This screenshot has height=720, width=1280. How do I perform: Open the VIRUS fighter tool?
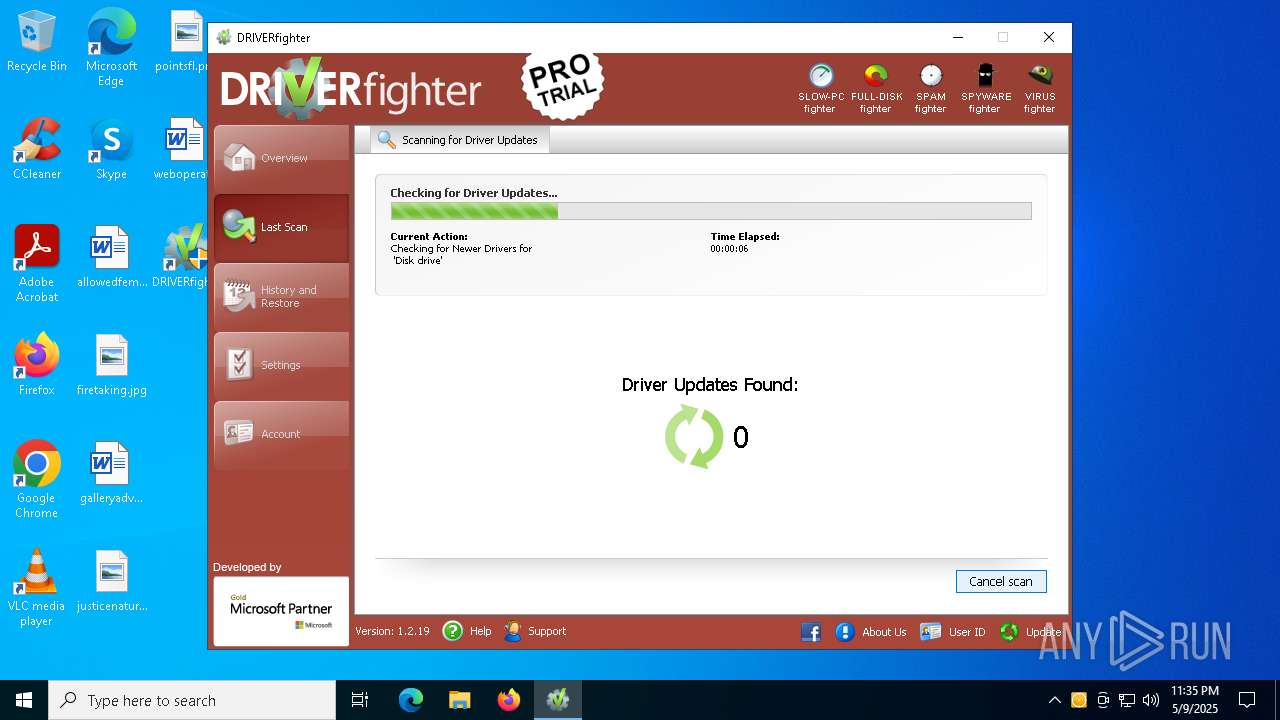pos(1040,88)
